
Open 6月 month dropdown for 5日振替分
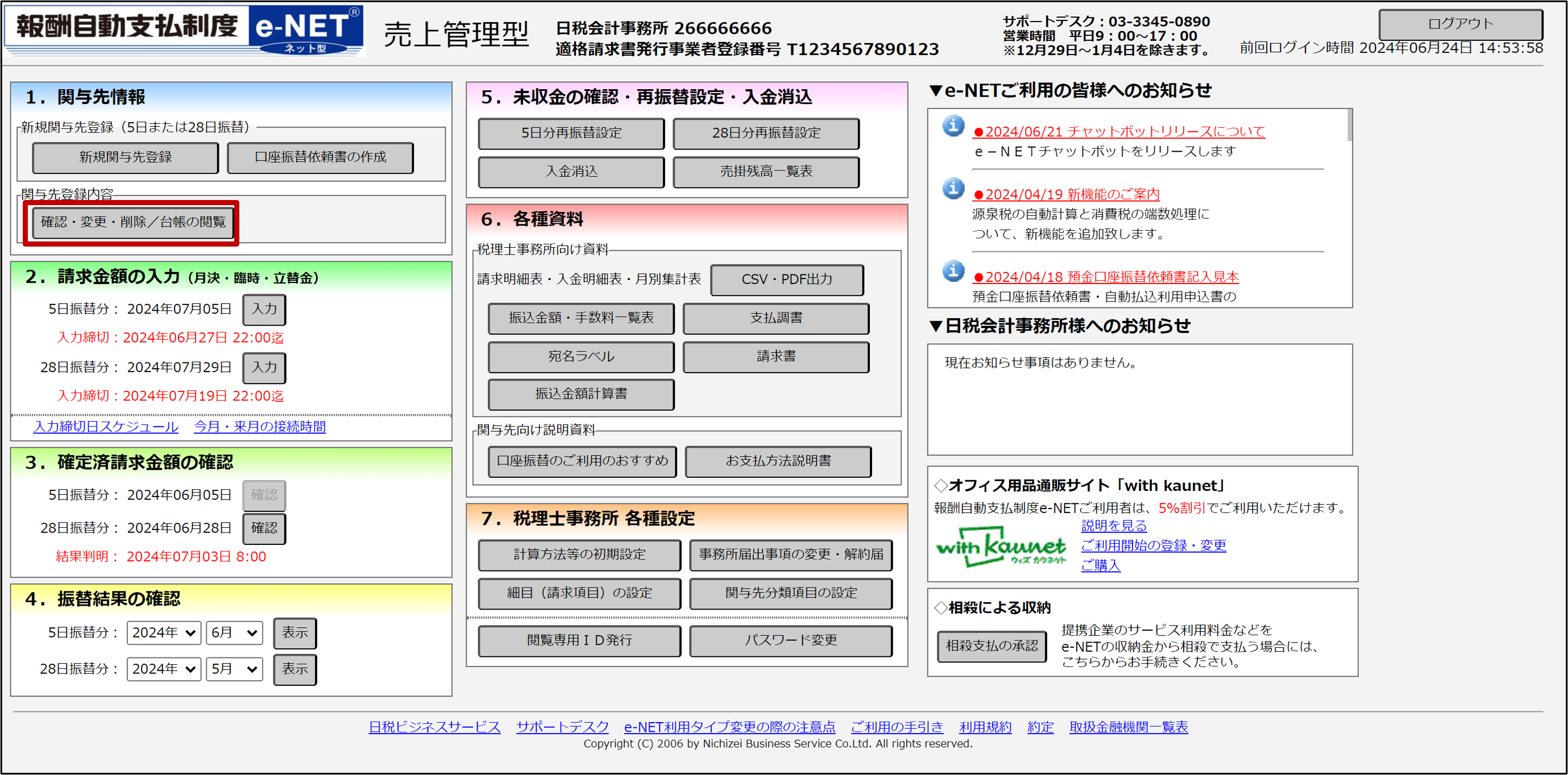(x=234, y=632)
